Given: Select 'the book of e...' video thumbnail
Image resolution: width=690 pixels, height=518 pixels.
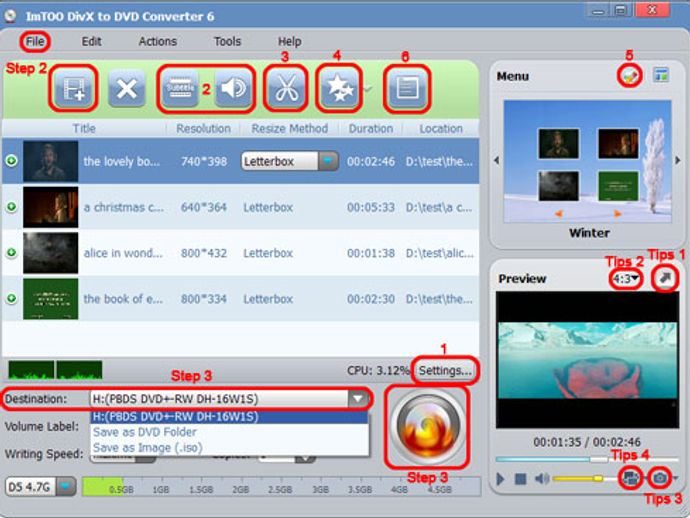Looking at the screenshot, I should [x=51, y=298].
